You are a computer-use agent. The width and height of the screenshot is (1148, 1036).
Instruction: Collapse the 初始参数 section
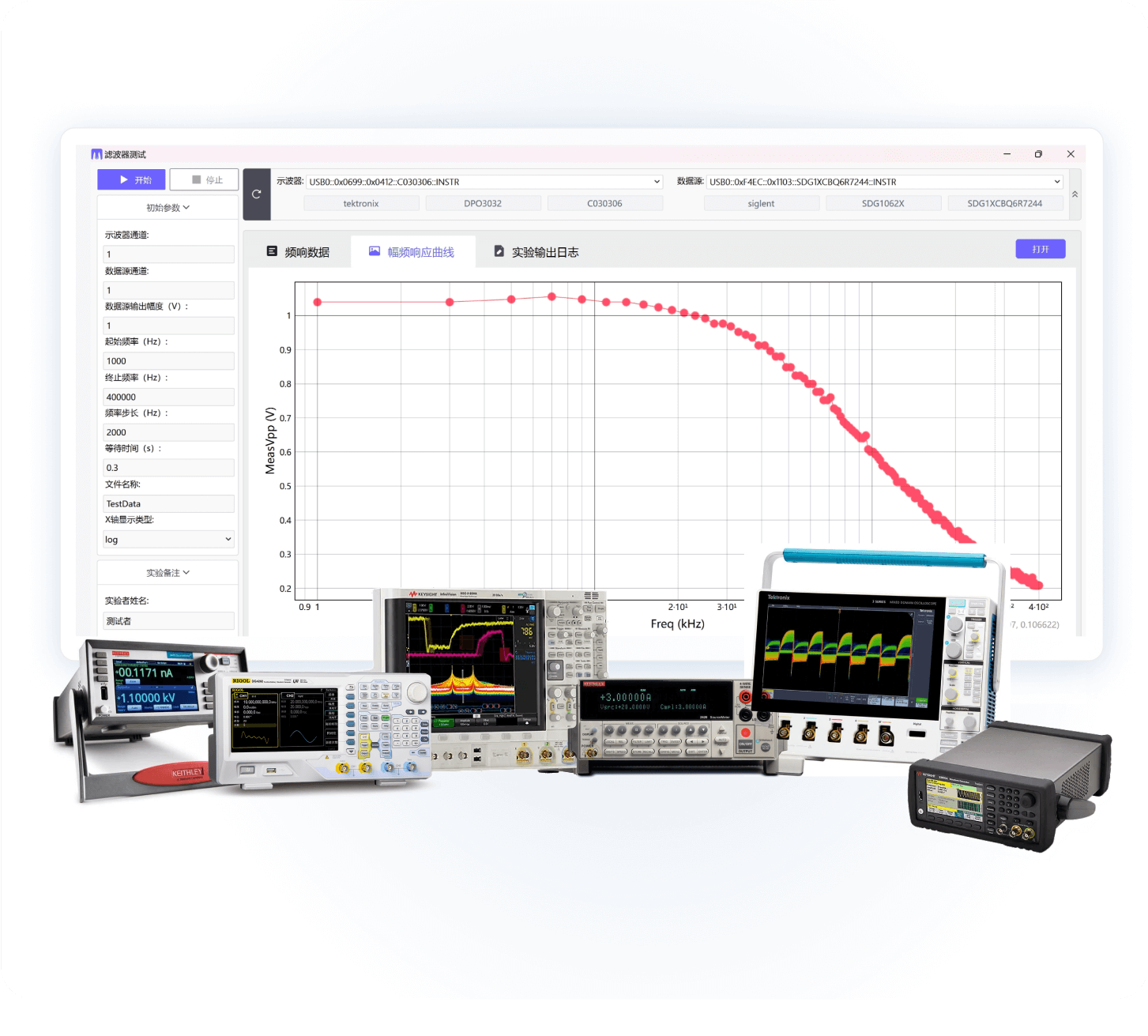167,208
